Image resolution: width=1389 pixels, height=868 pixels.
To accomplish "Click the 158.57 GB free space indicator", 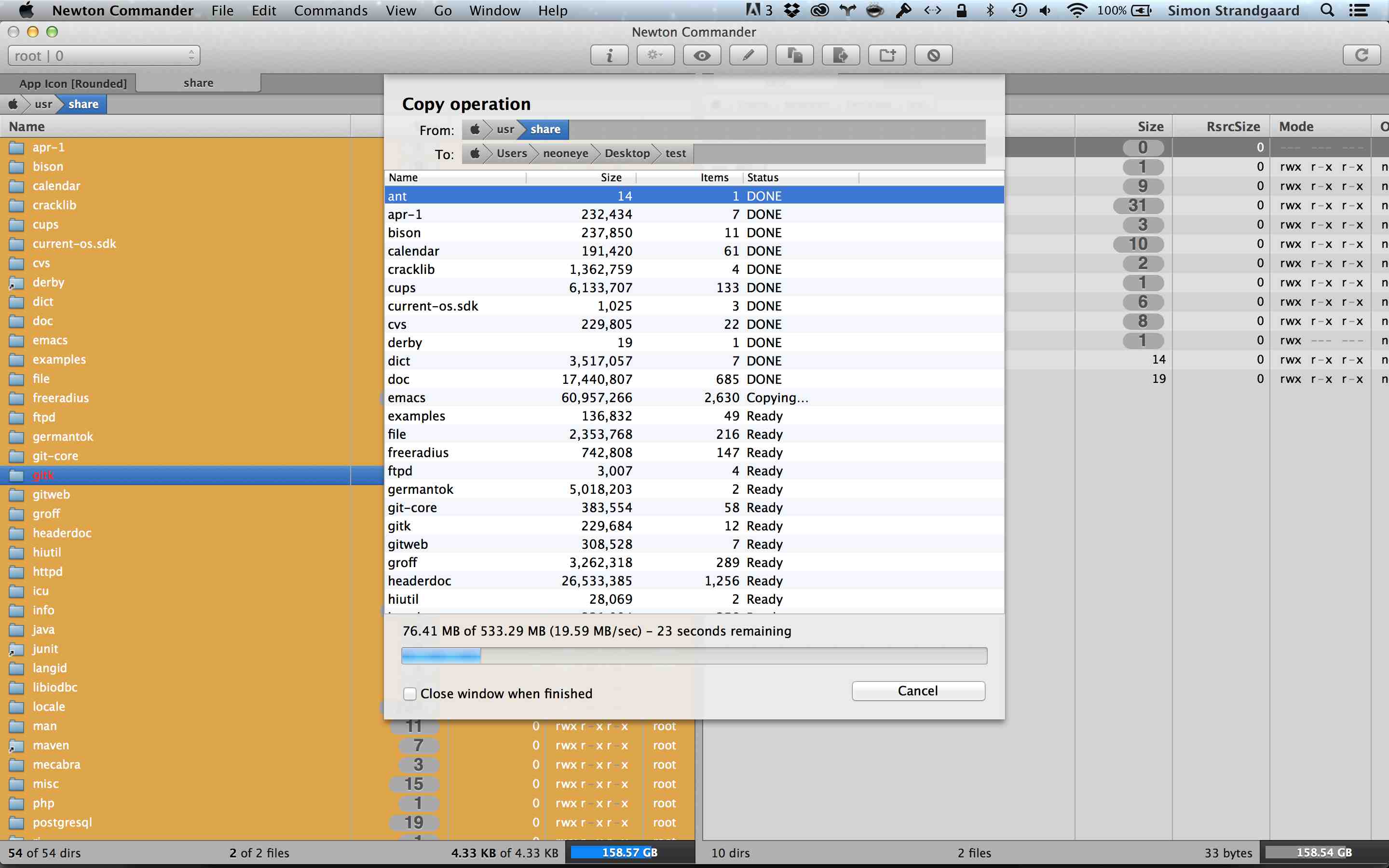I will [x=630, y=853].
